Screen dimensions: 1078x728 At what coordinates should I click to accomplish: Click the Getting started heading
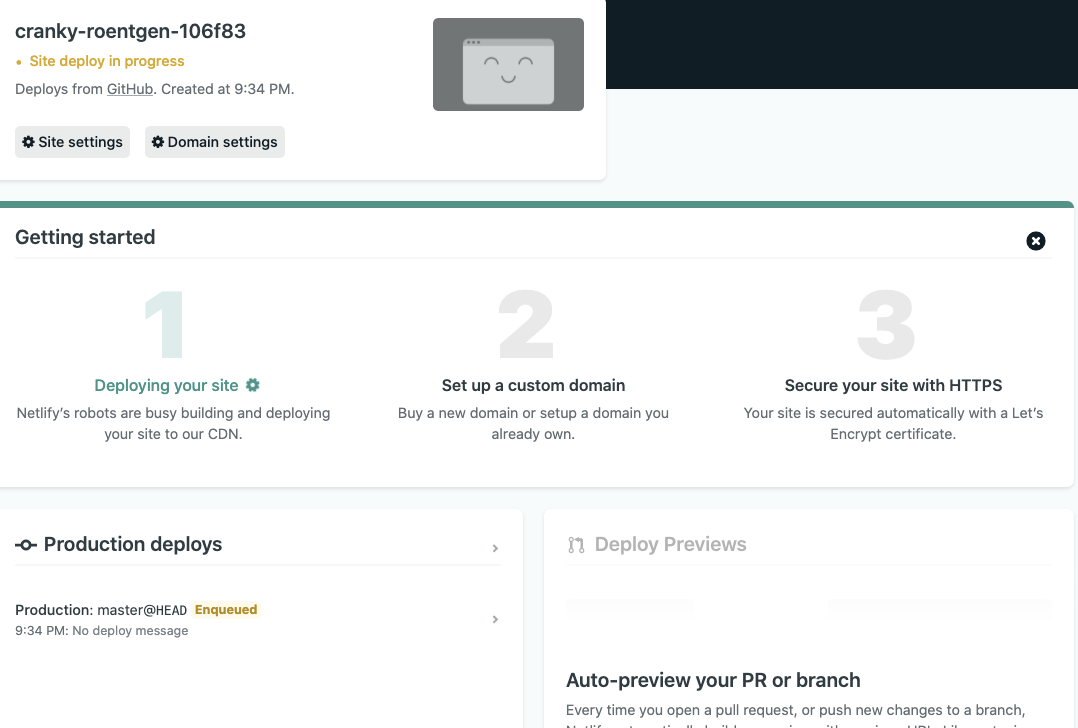point(85,237)
